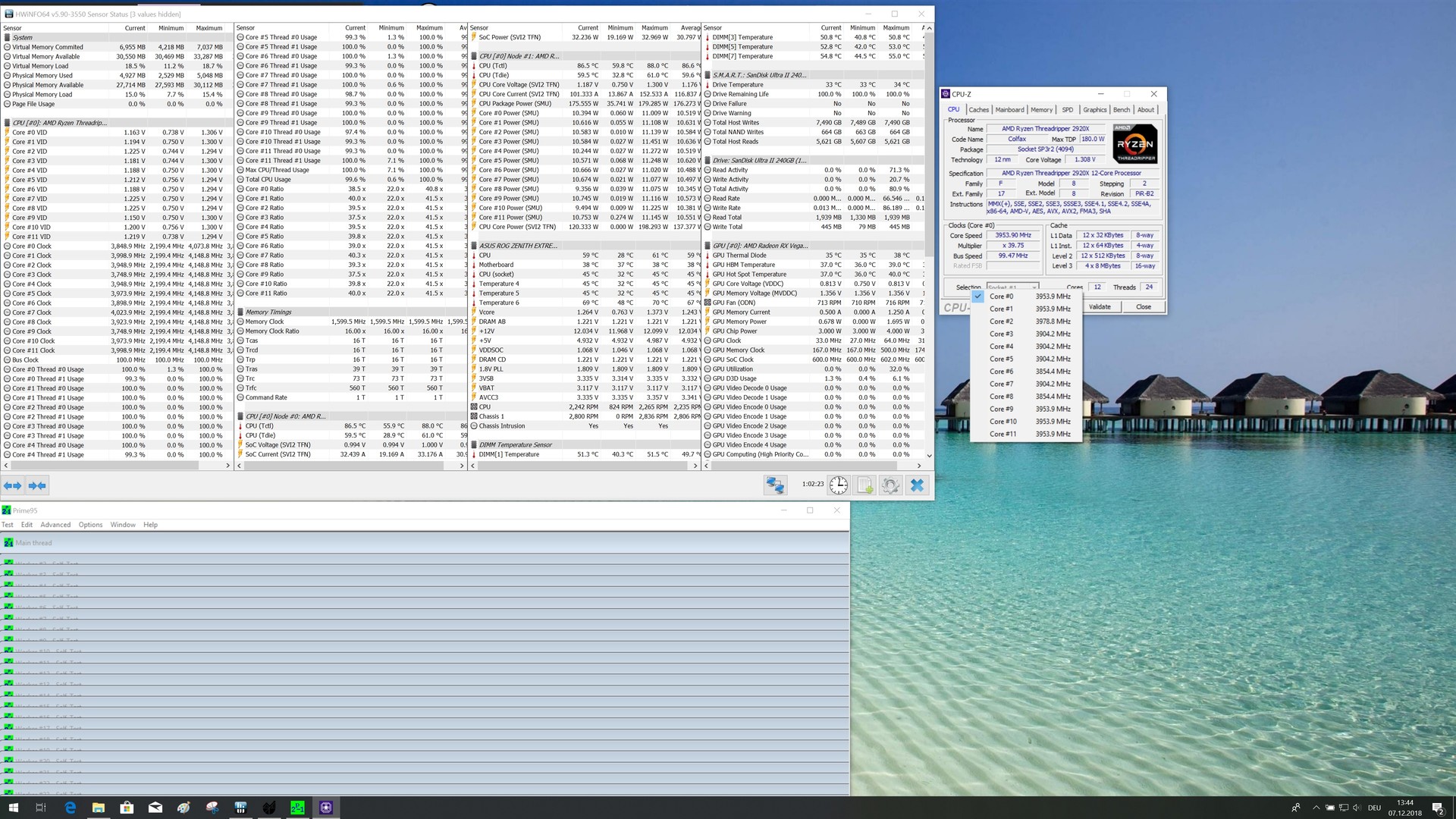Screen dimensions: 1456x819
Task: Open Task View on taskbar
Action: [x=41, y=808]
